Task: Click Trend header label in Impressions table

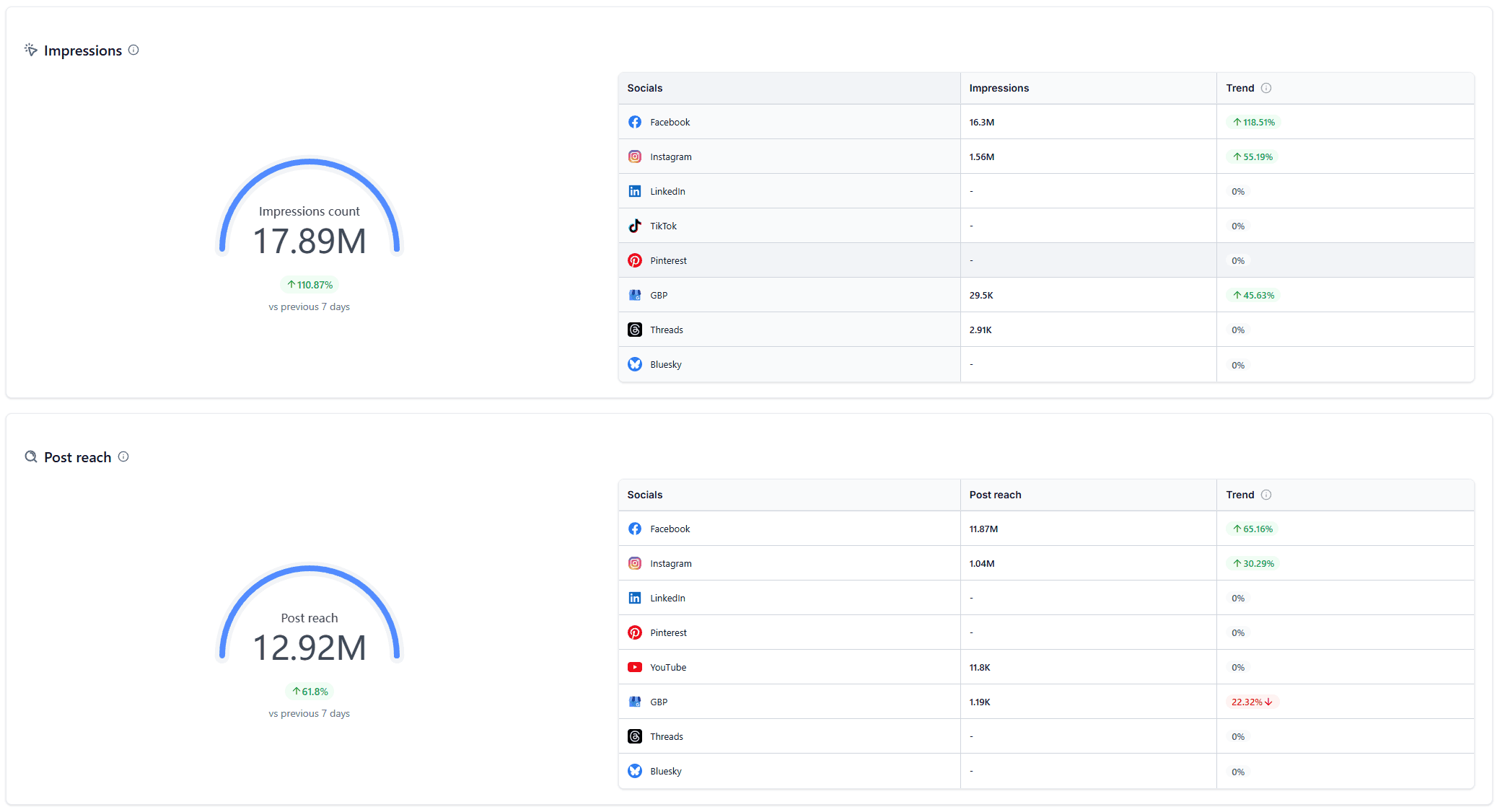Action: pos(1240,88)
